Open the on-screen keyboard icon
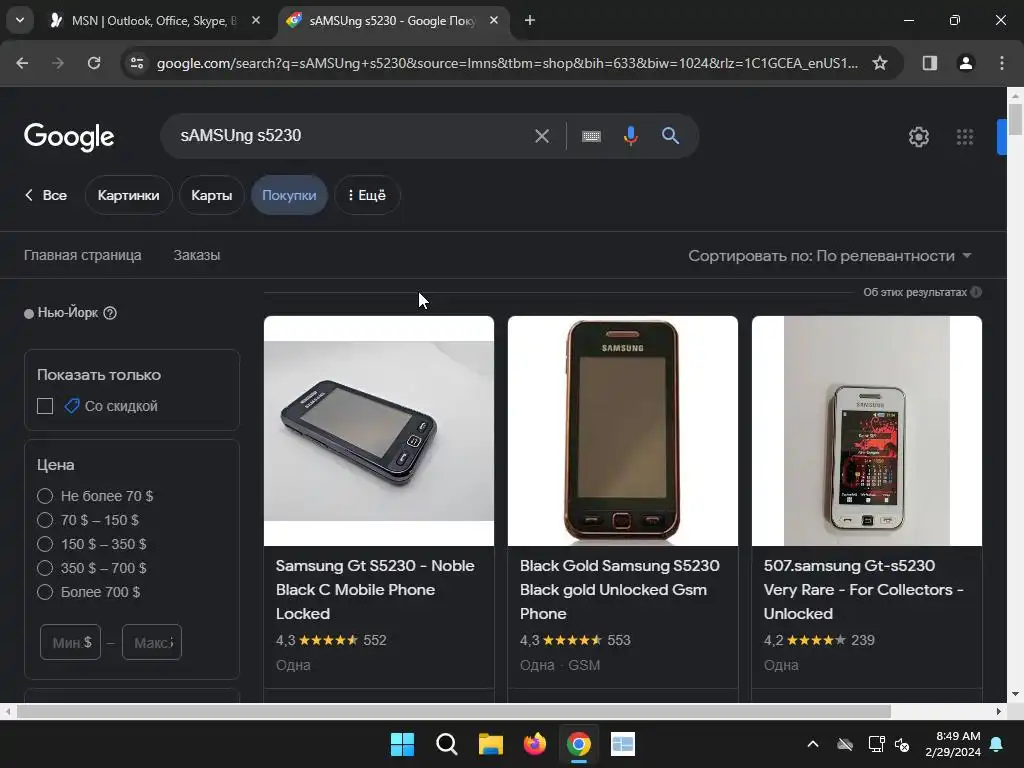Viewport: 1024px width, 768px height. tap(591, 136)
